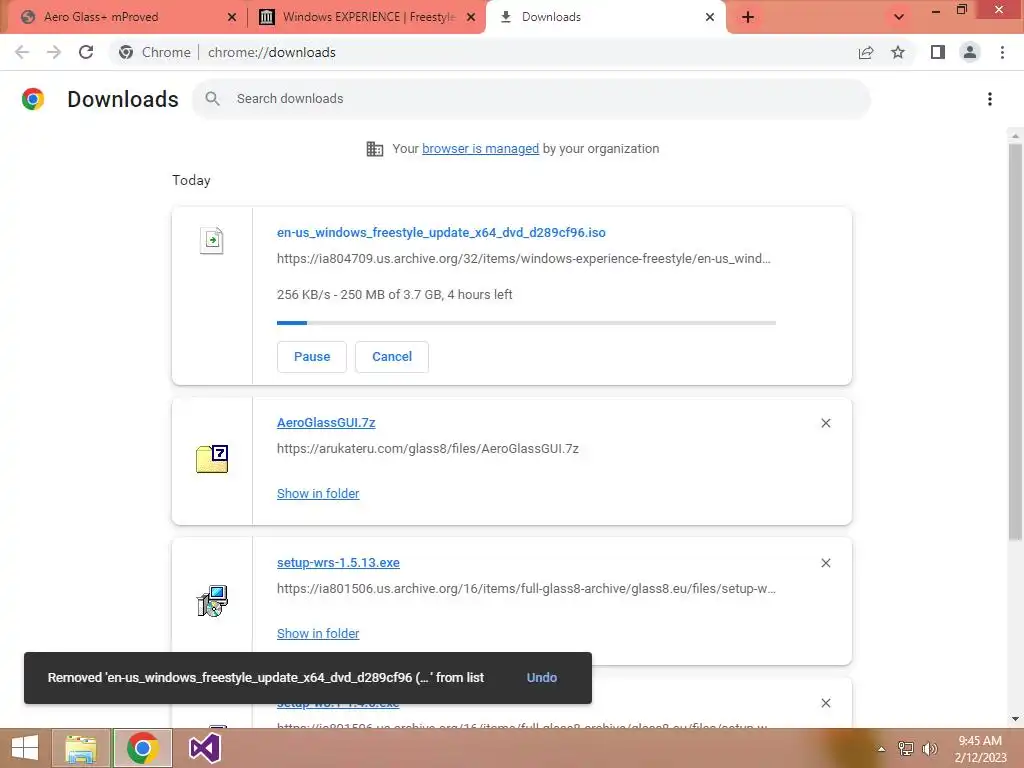Open the setup-wrs-1.5.13.exe file link

point(338,562)
